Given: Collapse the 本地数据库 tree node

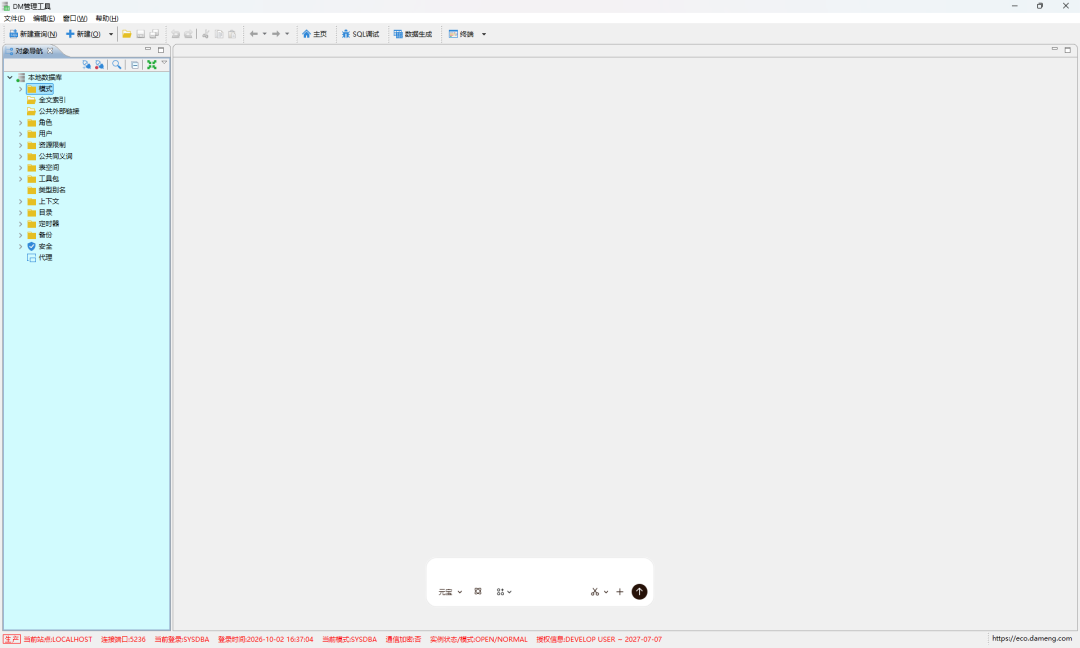Looking at the screenshot, I should tap(10, 78).
